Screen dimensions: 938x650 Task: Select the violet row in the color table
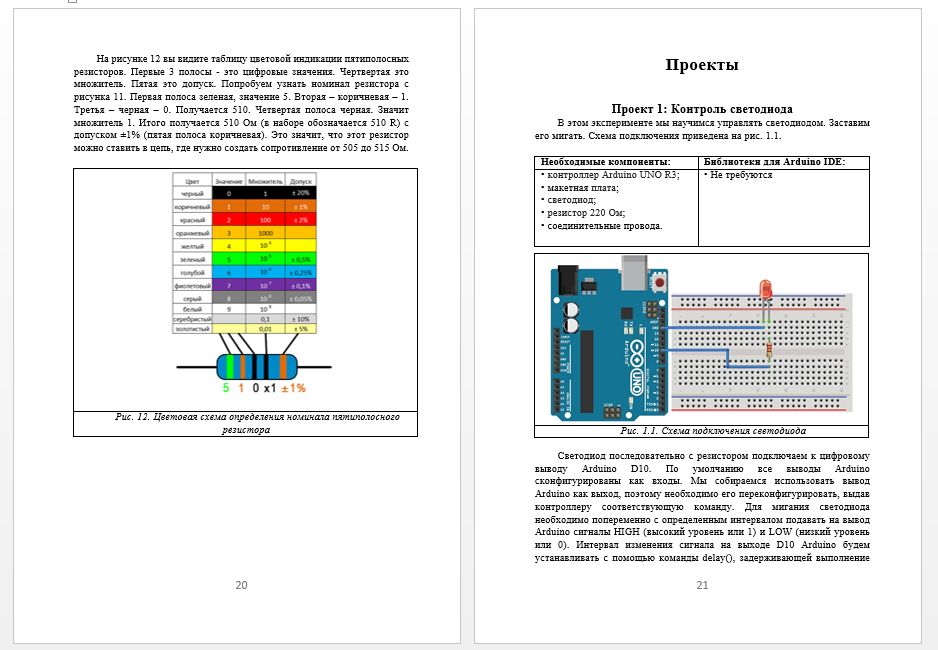[x=245, y=285]
